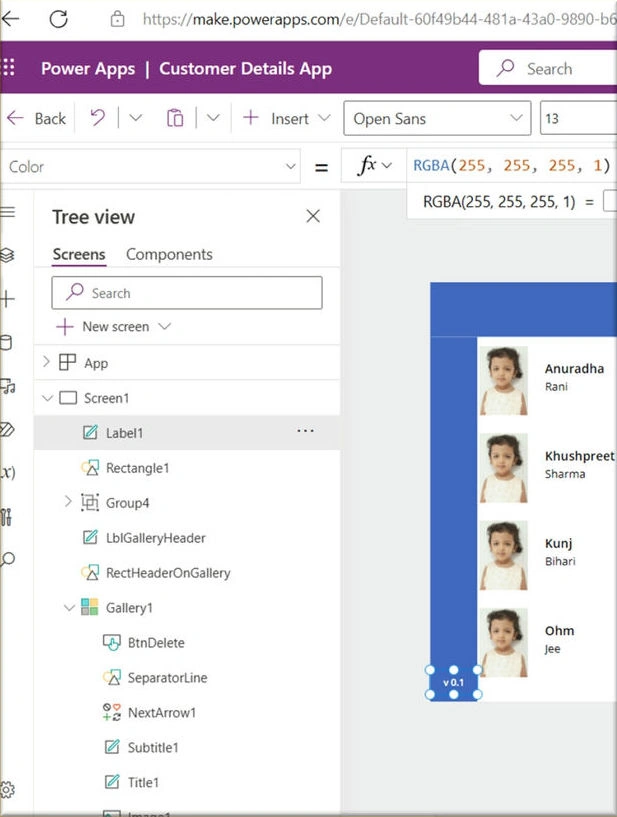The image size is (617, 817).
Task: Collapse the Gallery1 node
Action: click(69, 608)
